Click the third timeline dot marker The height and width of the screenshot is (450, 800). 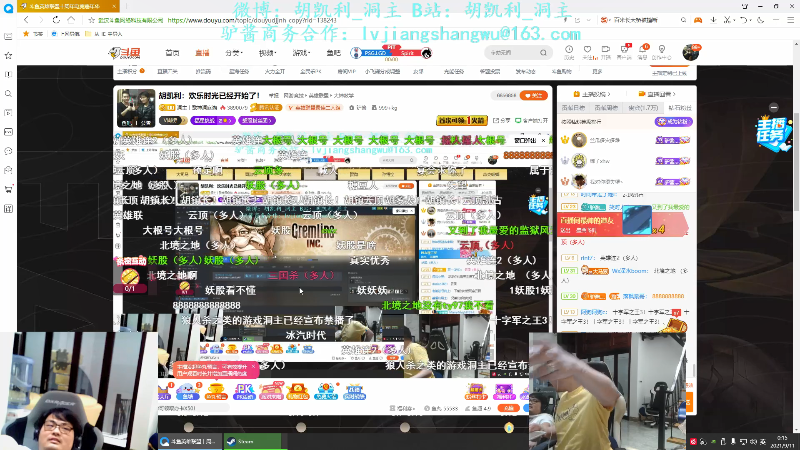[405, 427]
